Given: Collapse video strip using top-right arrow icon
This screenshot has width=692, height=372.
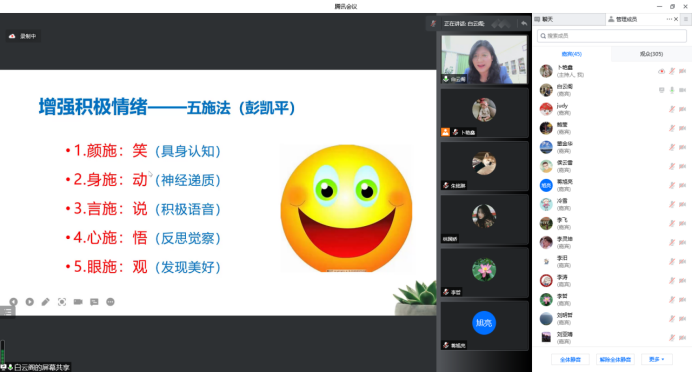Looking at the screenshot, I should point(524,23).
